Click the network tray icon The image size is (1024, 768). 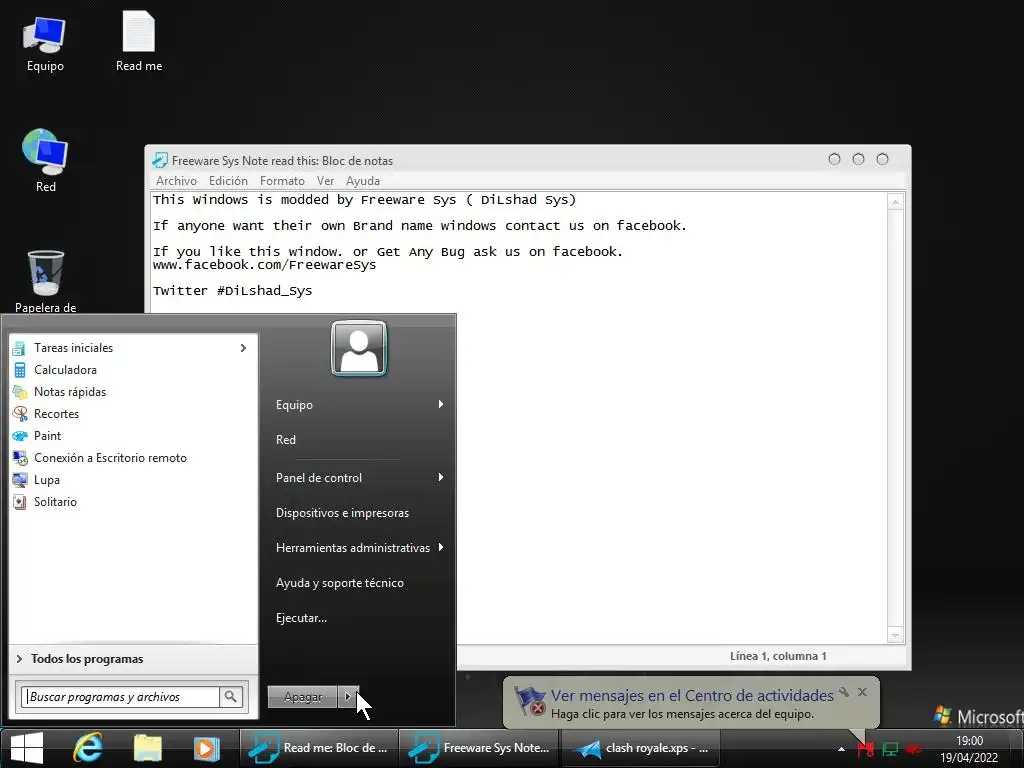[890, 749]
